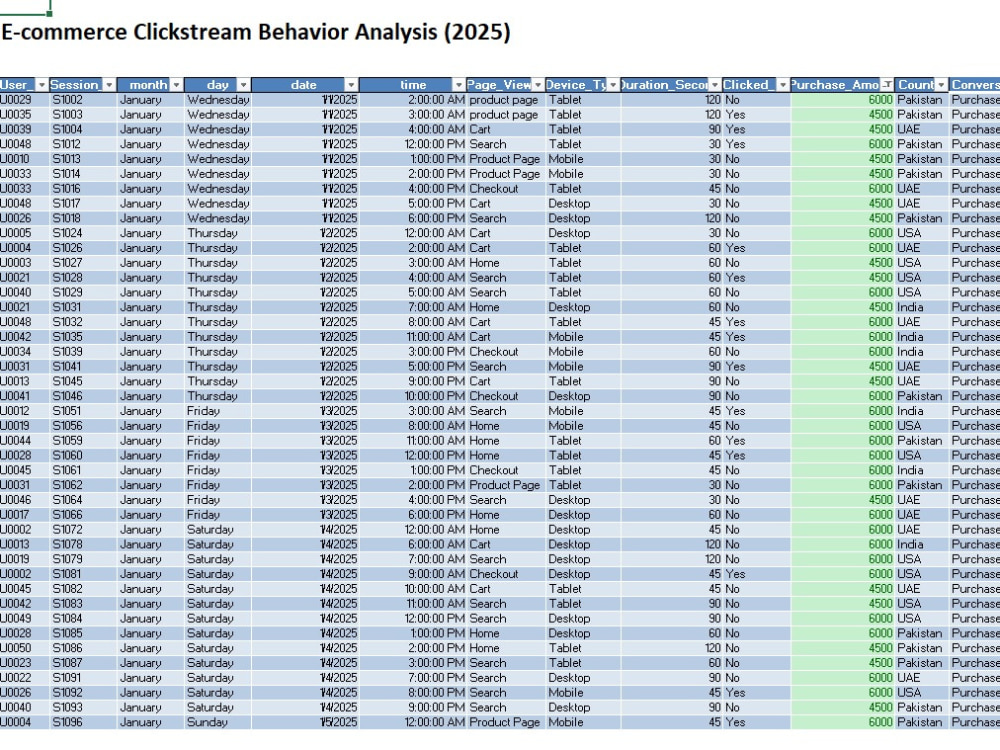Select user cell U0050 in row S1086

click(x=24, y=648)
